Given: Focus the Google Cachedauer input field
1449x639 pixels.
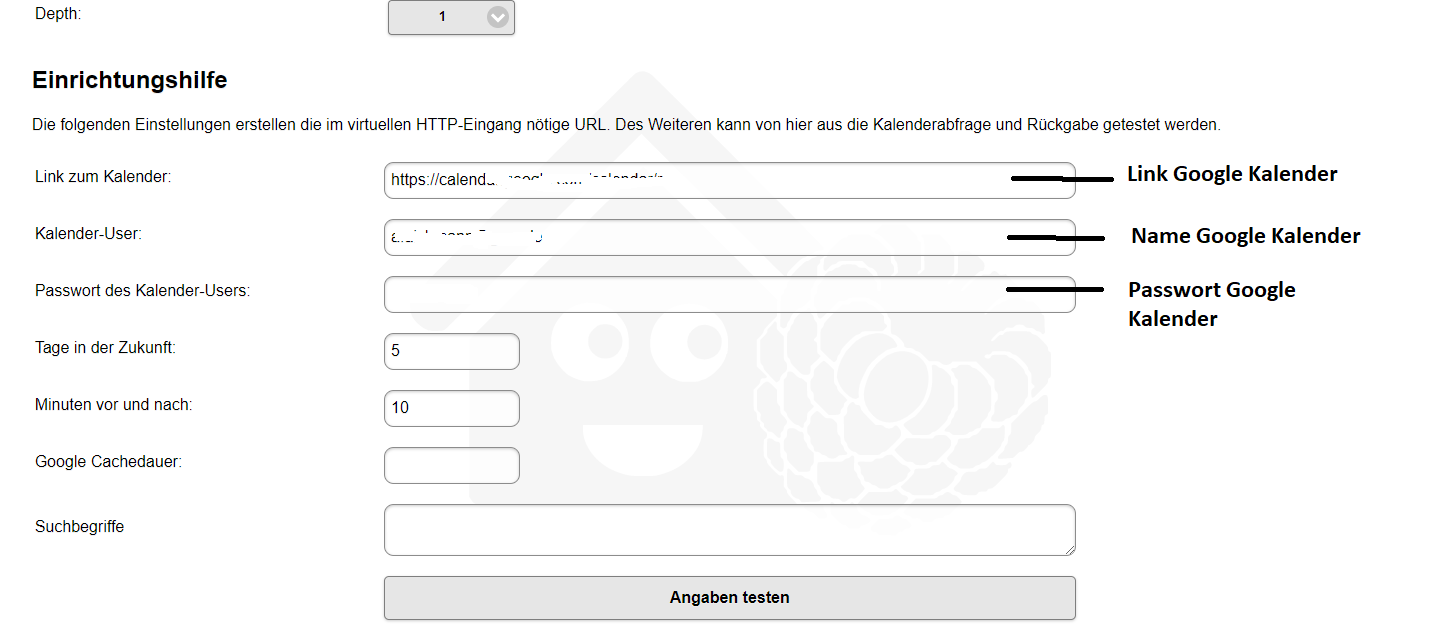Looking at the screenshot, I should [452, 465].
